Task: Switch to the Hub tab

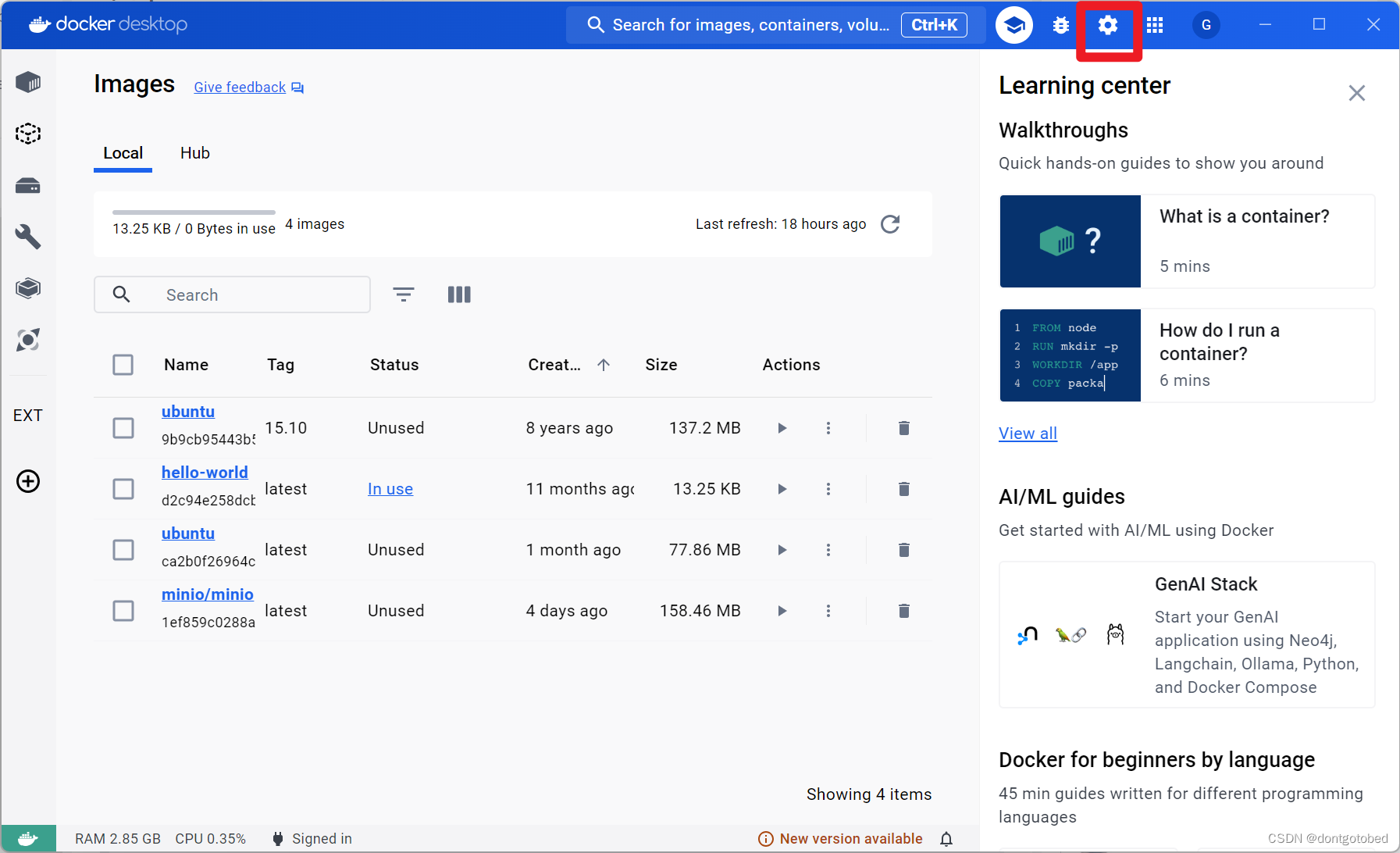Action: pos(195,153)
